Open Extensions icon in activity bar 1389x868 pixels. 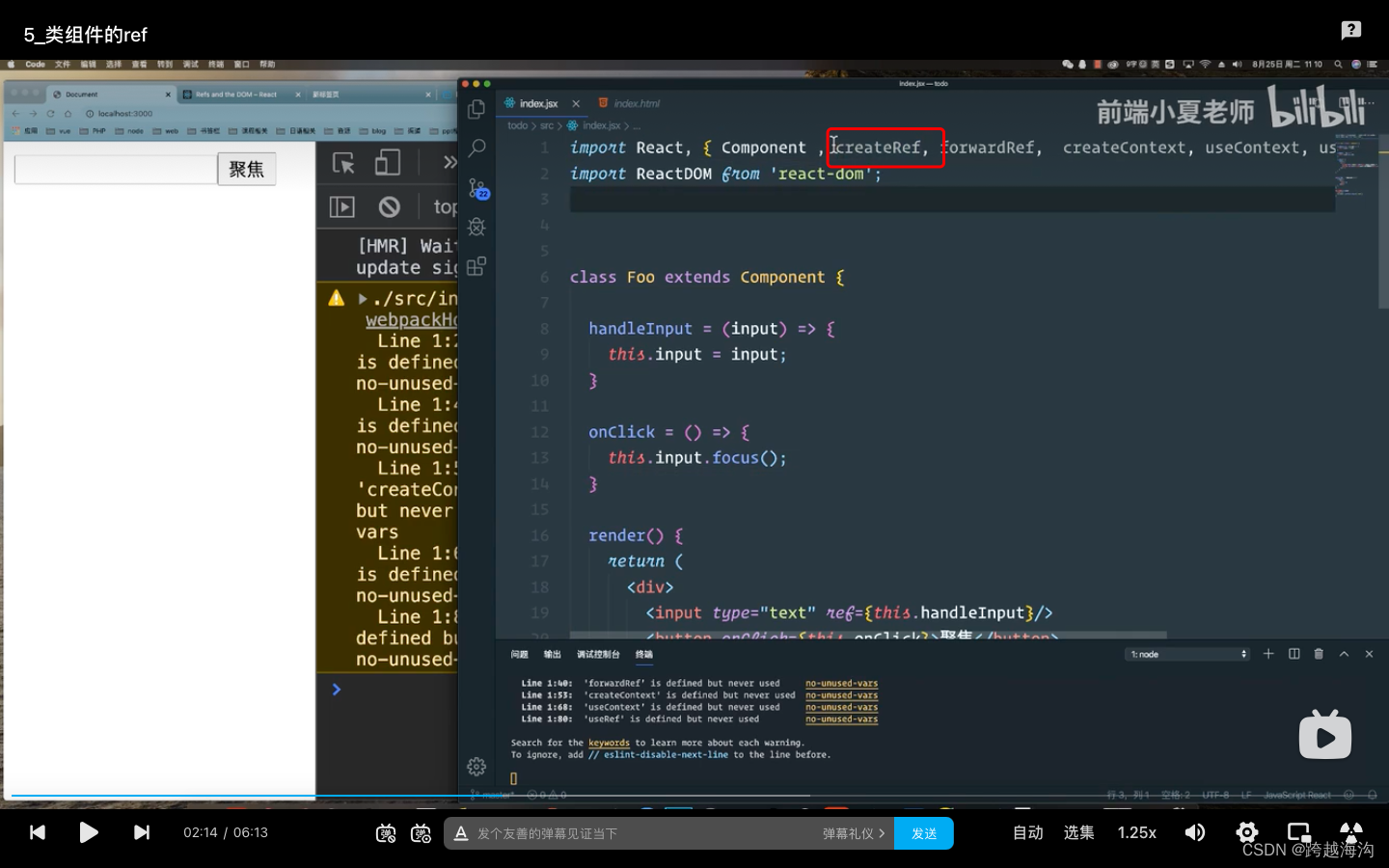(x=477, y=266)
